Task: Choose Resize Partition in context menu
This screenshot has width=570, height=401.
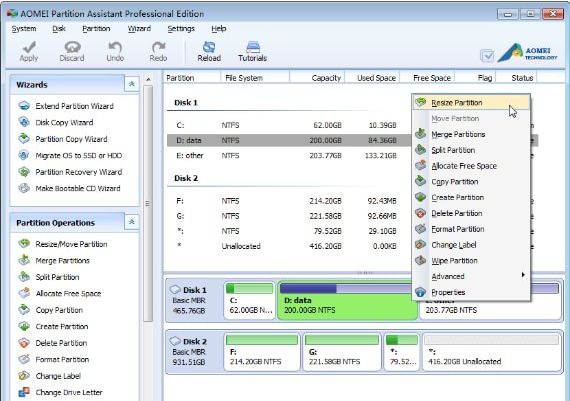Action: (471, 103)
